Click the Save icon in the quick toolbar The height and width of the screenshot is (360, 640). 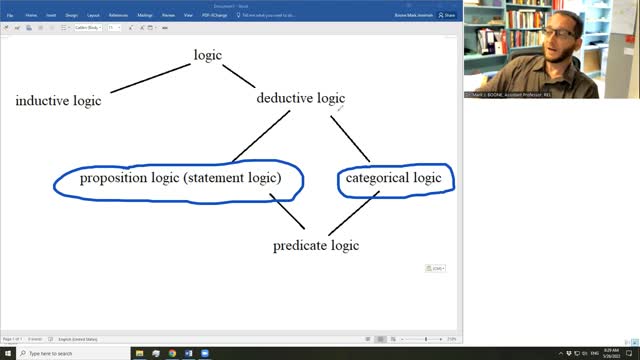(29, 28)
